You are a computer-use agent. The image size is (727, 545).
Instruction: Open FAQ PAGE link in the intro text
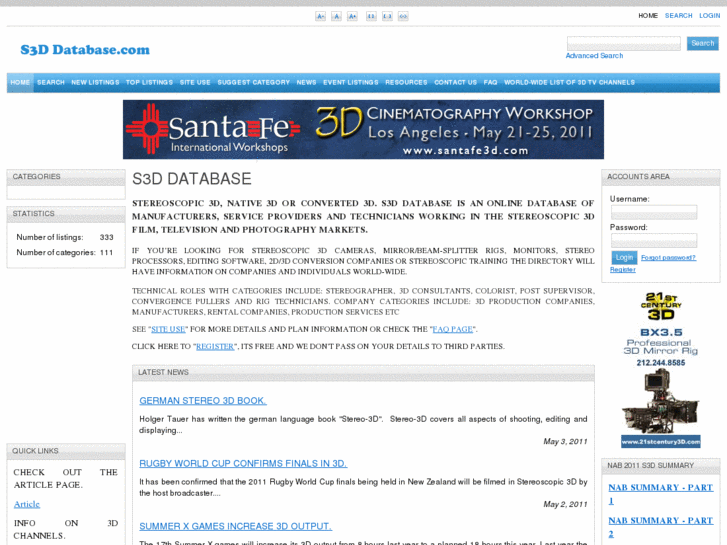click(x=453, y=329)
